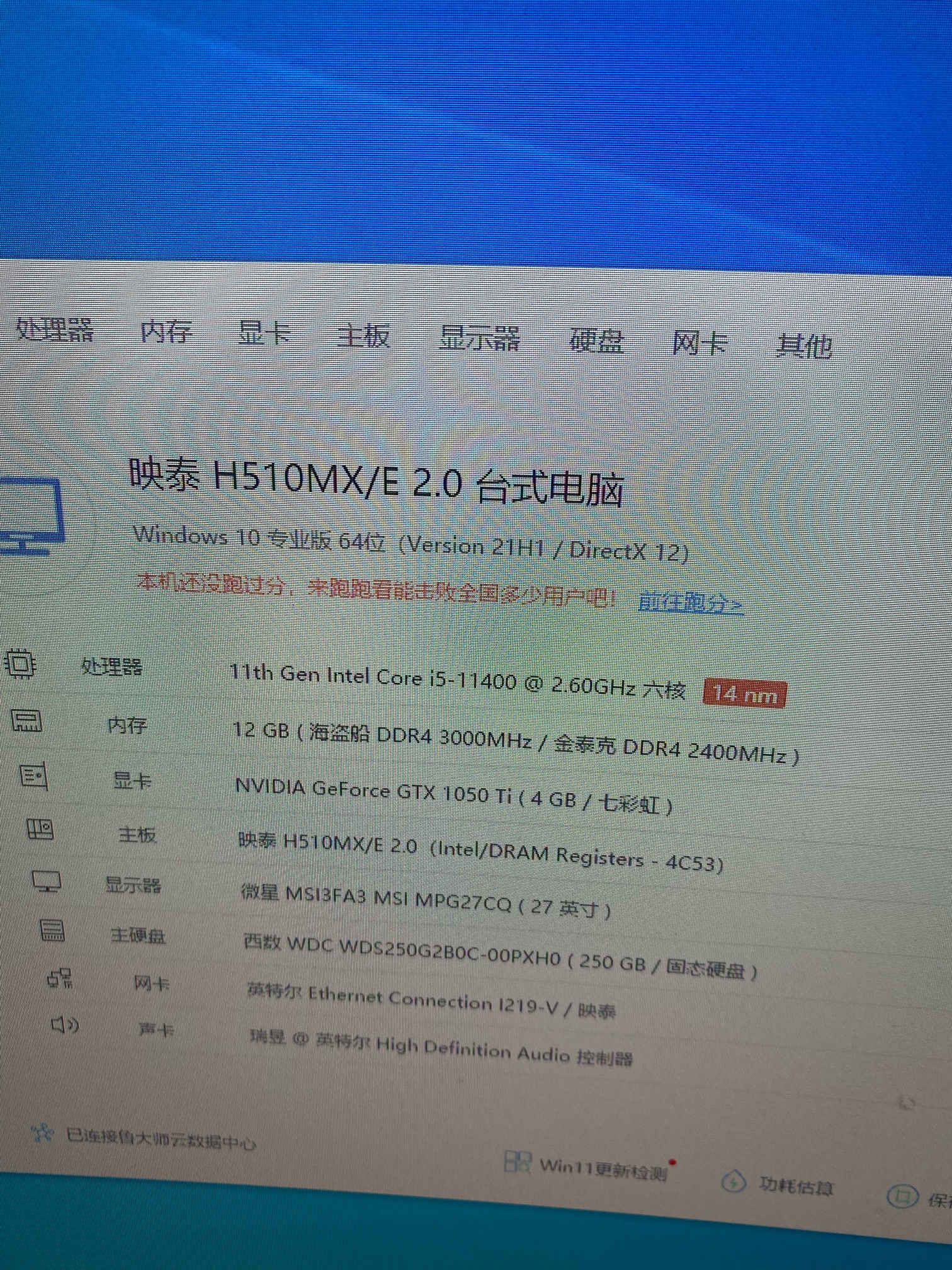Click the NVIDIA GeForce GTX 1050 Ti value
This screenshot has height=1270, width=952.
pos(454,795)
